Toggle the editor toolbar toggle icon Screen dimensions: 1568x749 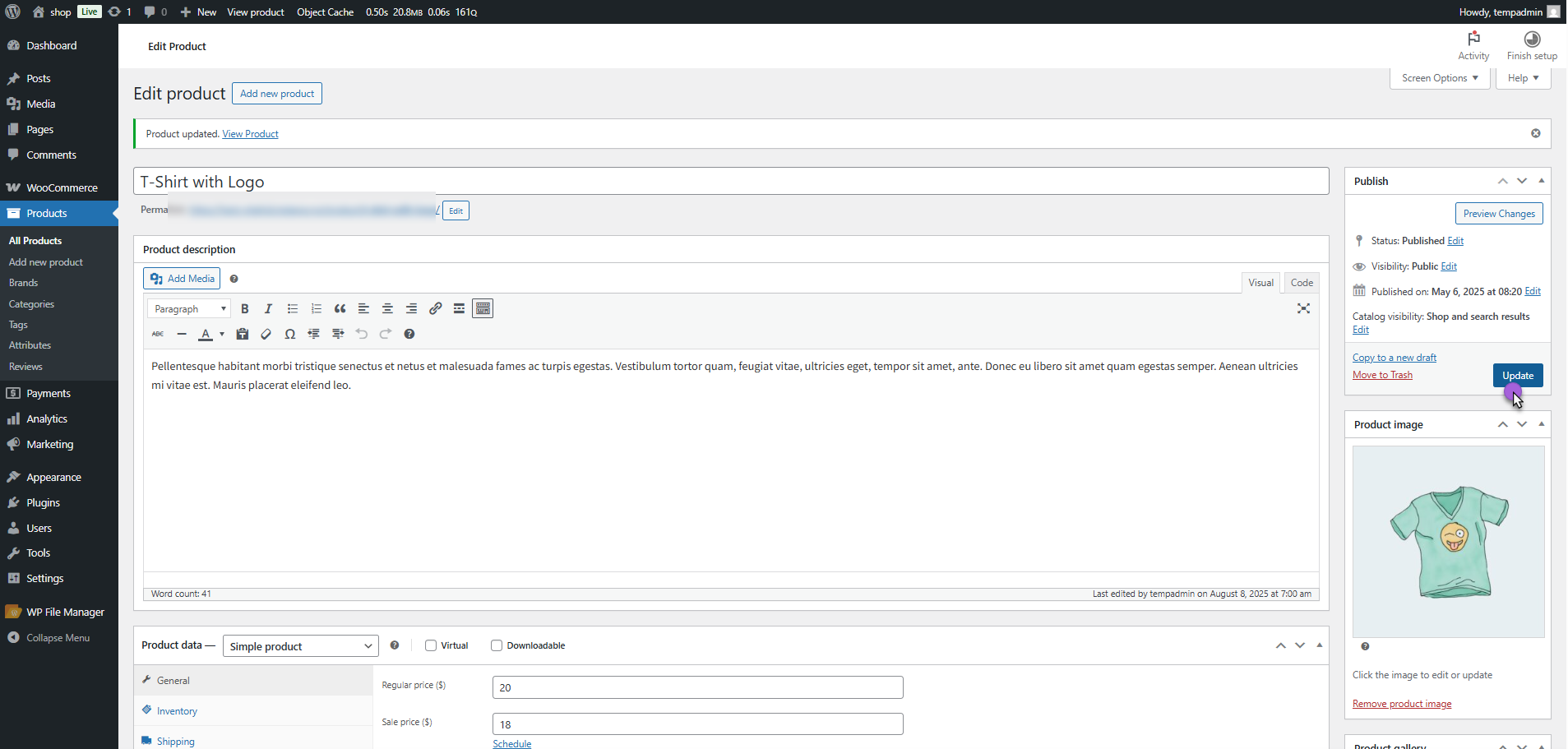483,309
